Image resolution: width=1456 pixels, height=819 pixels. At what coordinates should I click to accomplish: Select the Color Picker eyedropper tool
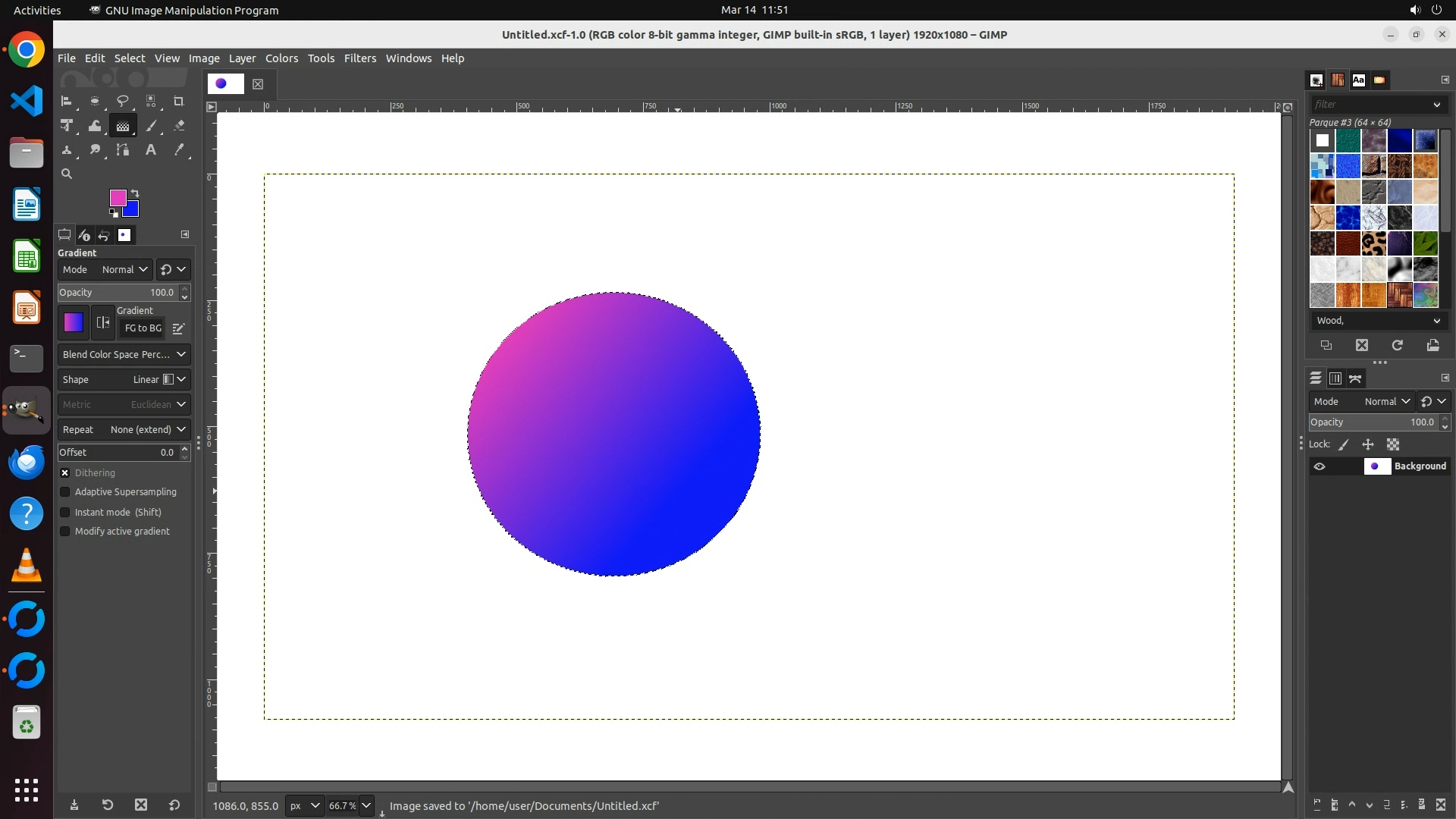179,150
